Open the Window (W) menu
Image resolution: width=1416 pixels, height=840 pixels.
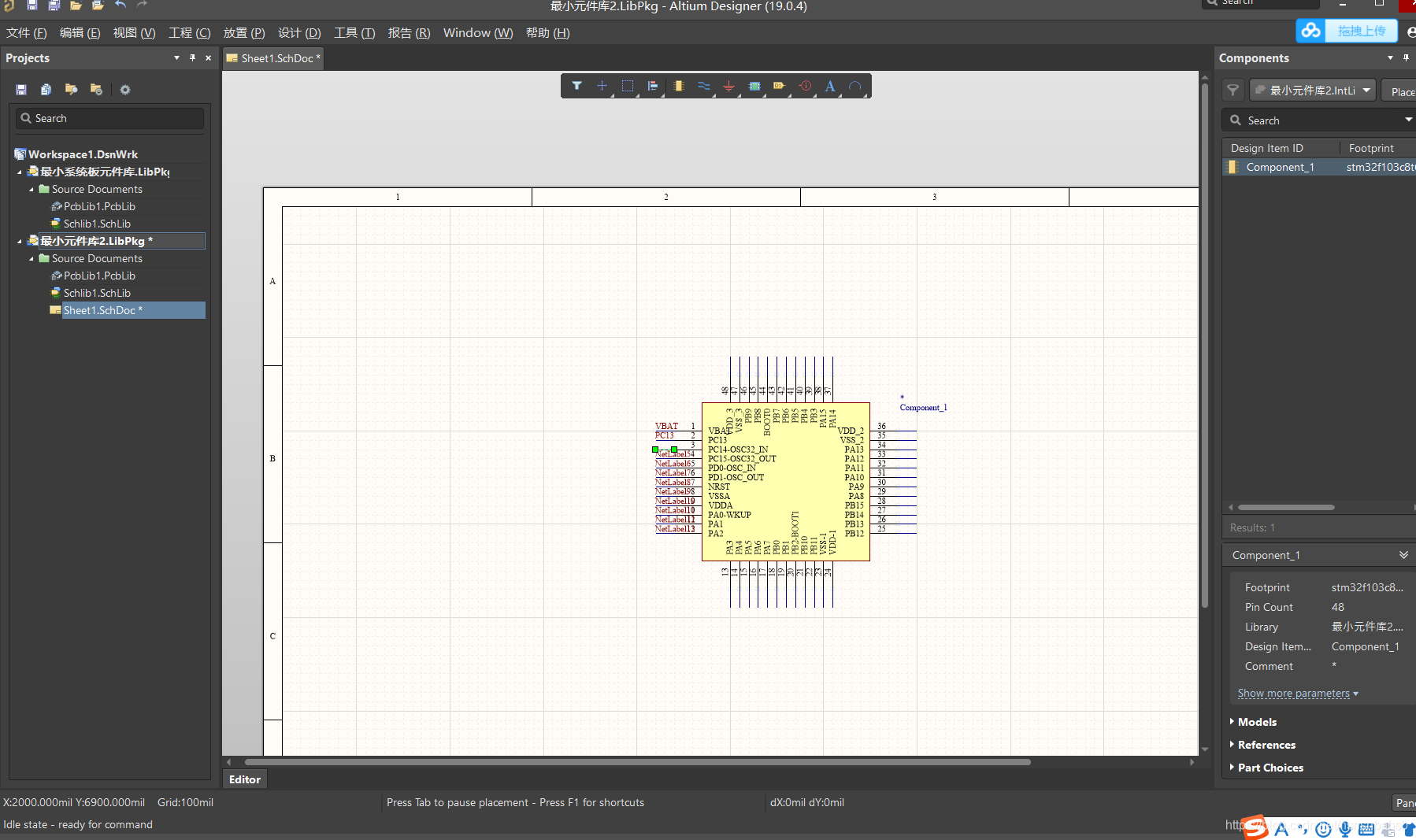(x=478, y=33)
